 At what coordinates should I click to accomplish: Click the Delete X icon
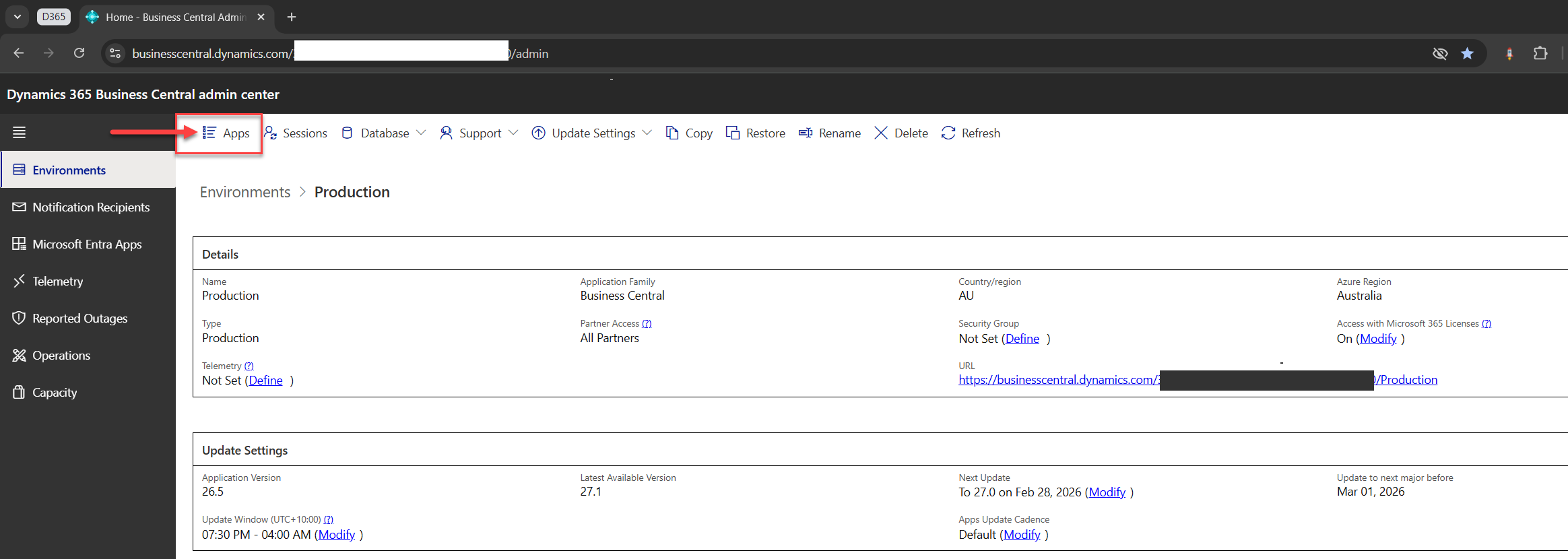881,133
